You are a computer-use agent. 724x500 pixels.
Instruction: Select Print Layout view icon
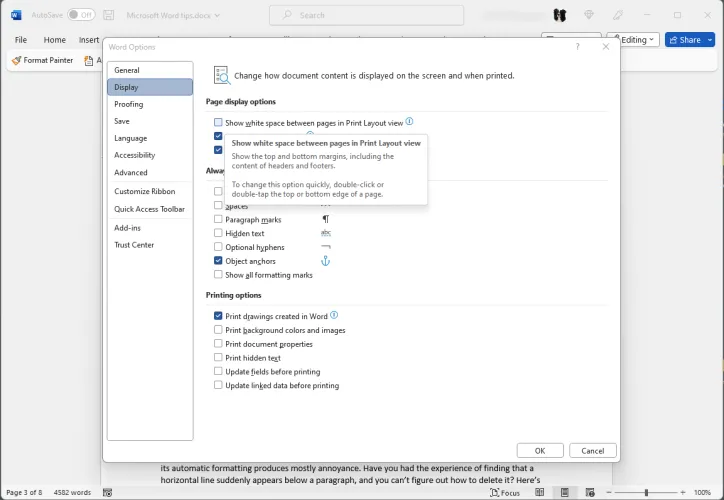coord(565,493)
